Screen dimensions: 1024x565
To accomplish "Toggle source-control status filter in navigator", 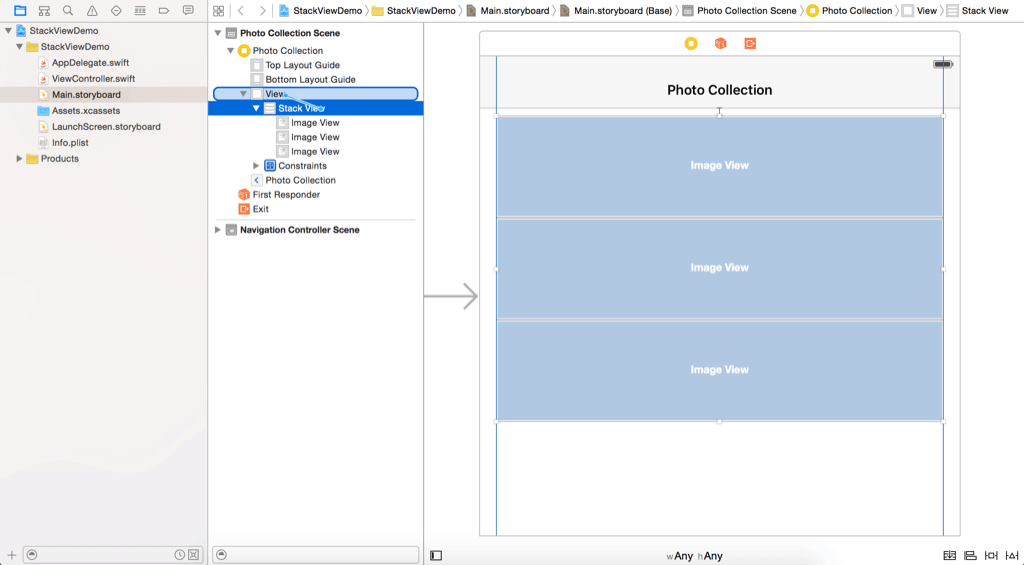I will [194, 554].
